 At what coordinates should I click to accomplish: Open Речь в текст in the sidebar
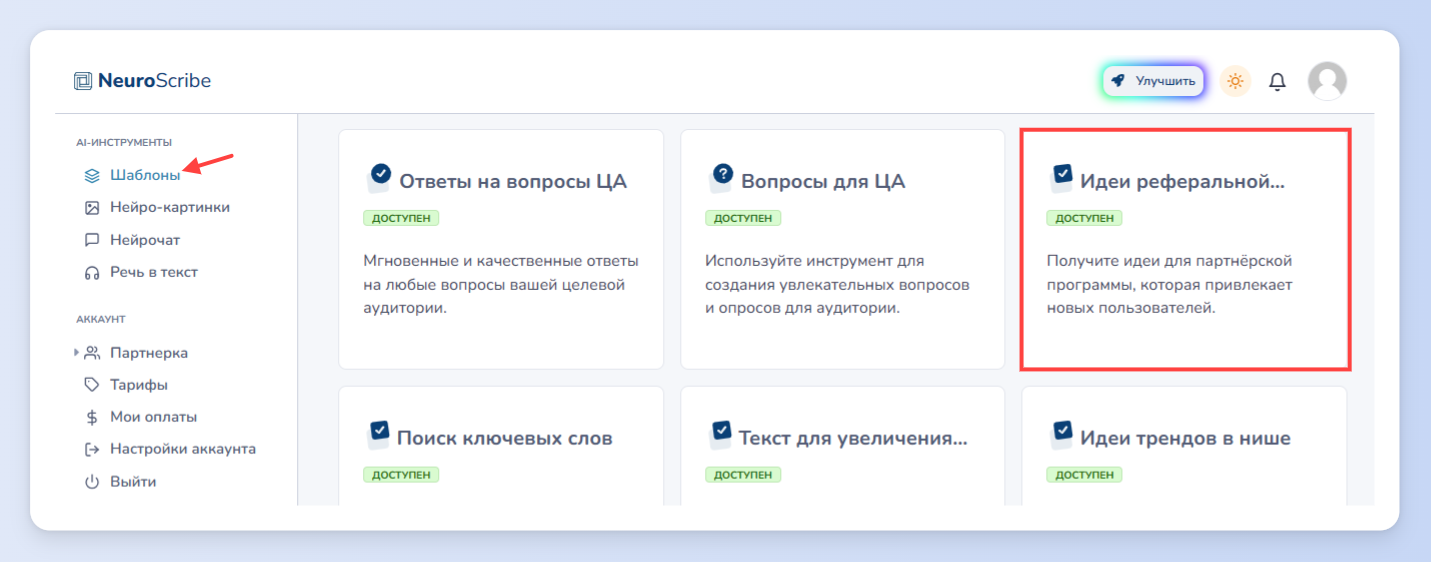point(154,272)
